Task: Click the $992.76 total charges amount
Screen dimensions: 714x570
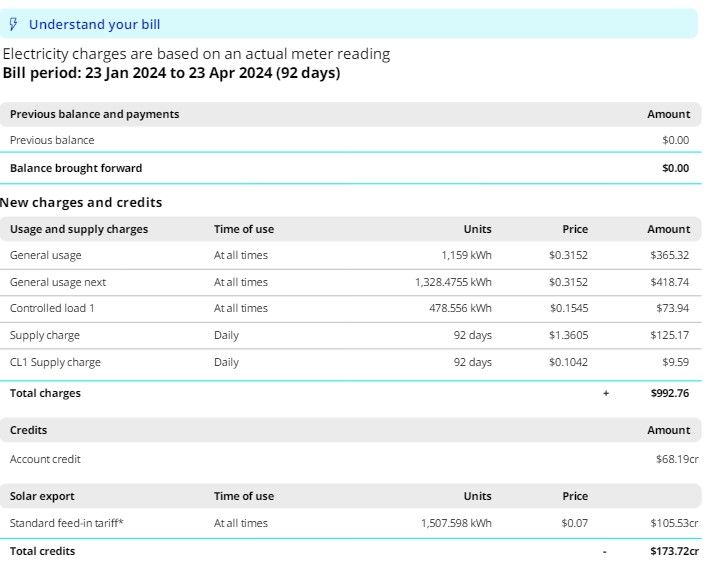Action: [669, 393]
